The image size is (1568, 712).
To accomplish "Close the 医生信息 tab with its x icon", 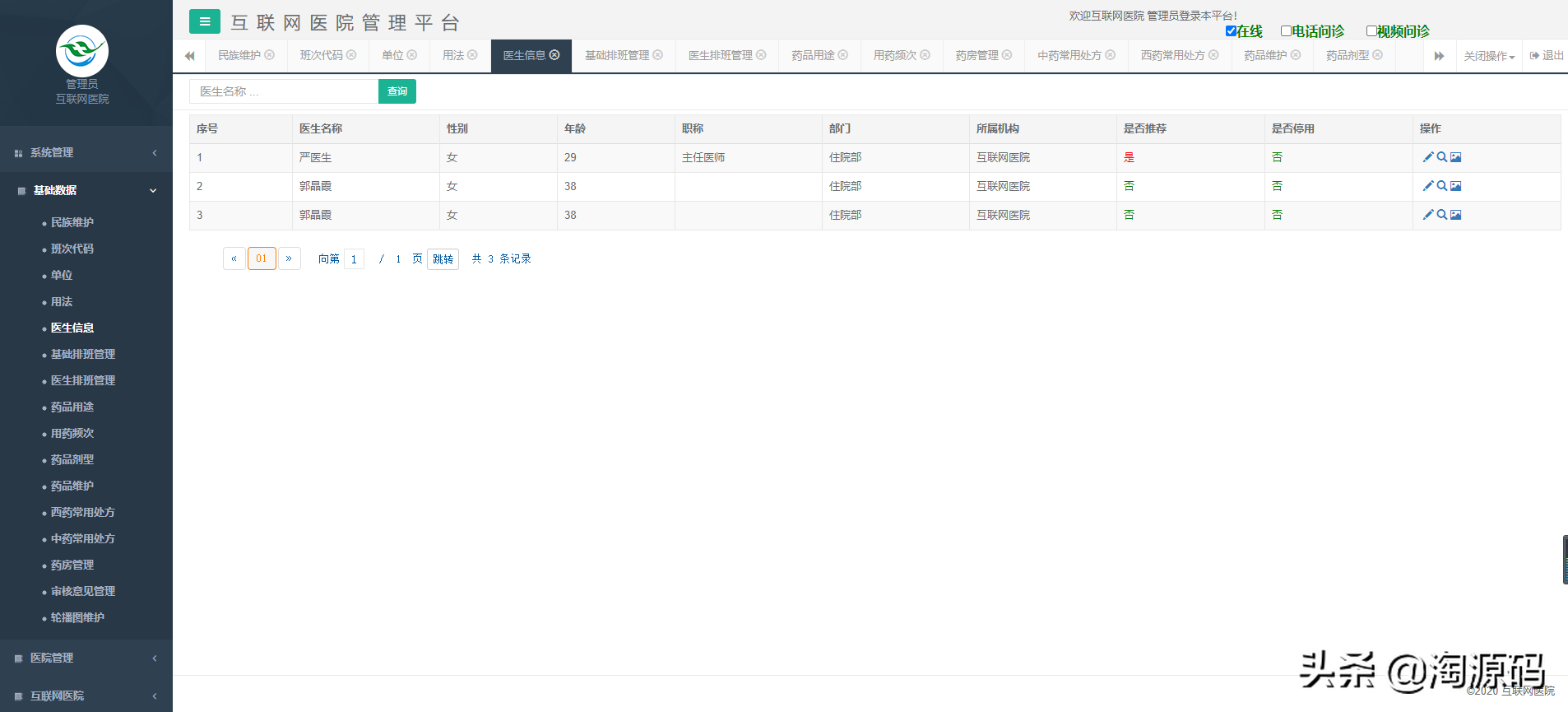I will (x=554, y=55).
